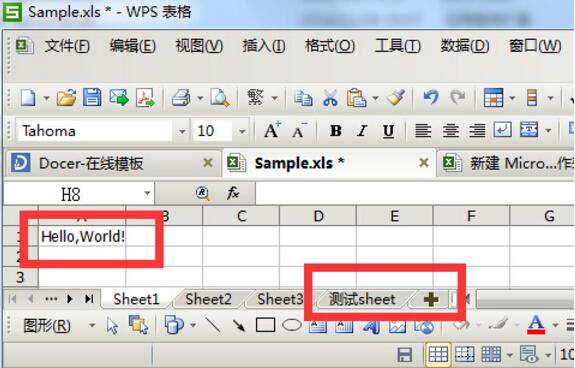Expand the name box H8 dropdown
This screenshot has width=575, height=368.
[147, 193]
